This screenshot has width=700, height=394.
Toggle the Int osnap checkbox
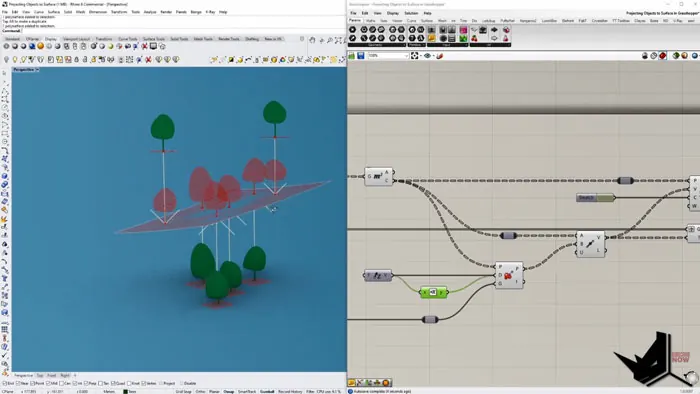[75, 383]
